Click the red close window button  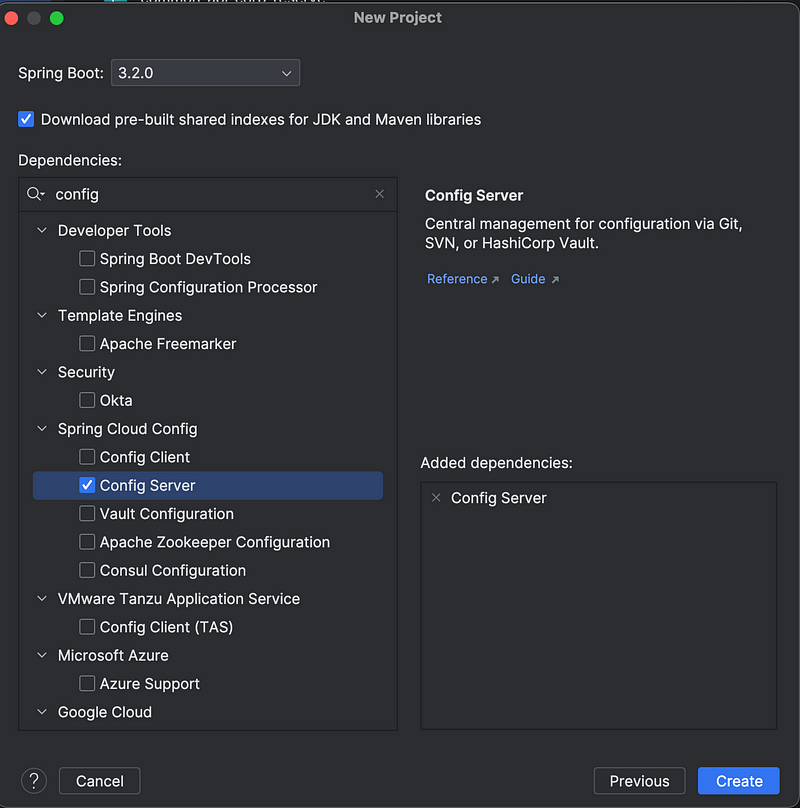tap(13, 18)
